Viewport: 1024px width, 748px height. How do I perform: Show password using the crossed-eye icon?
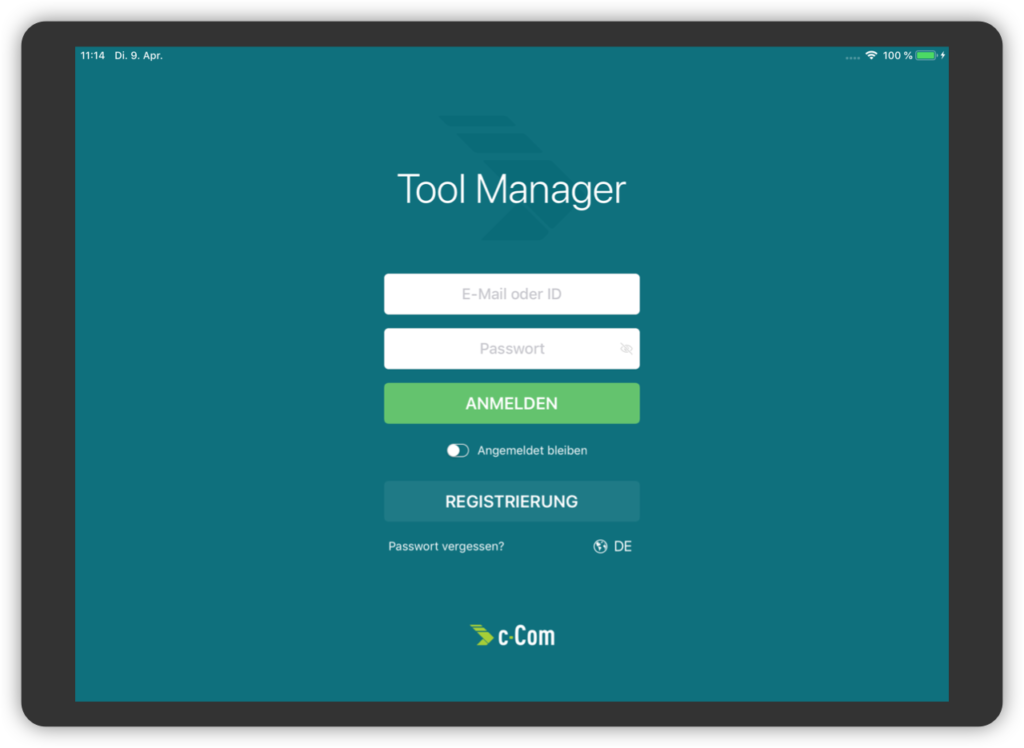pyautogui.click(x=626, y=349)
